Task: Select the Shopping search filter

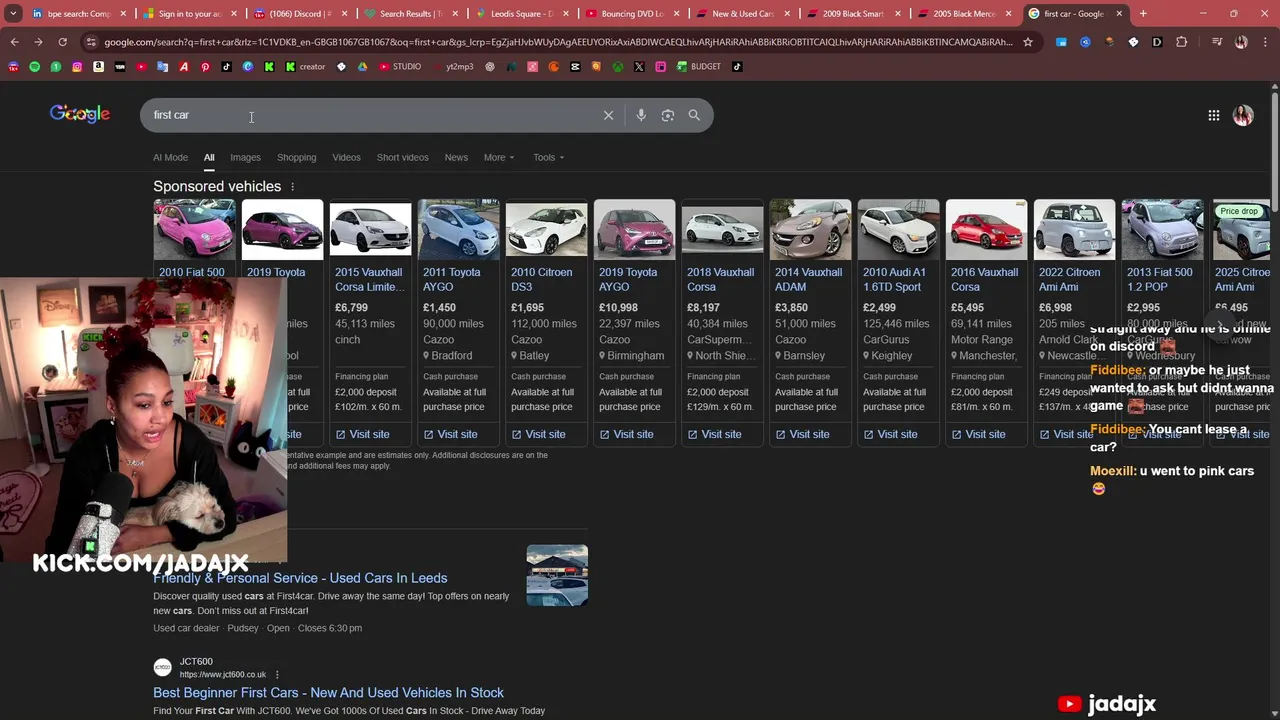Action: 296,157
